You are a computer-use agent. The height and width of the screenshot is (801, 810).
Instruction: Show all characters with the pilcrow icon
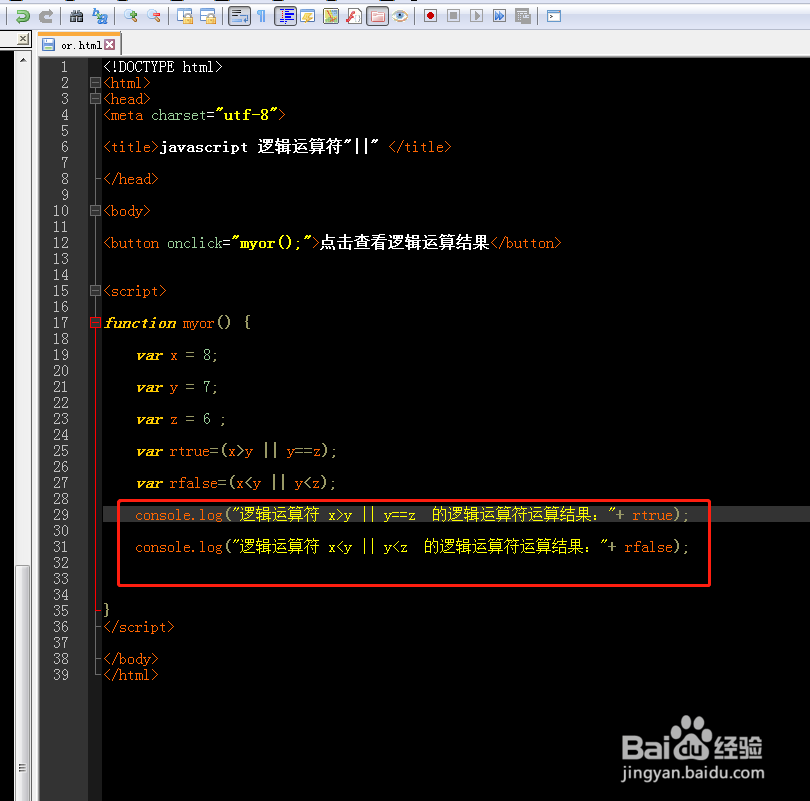pos(261,17)
